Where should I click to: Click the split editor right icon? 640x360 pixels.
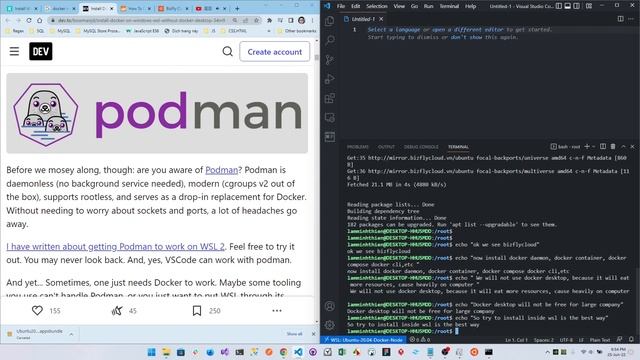[x=620, y=19]
